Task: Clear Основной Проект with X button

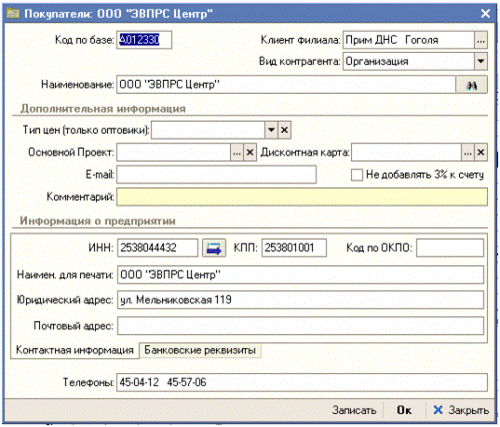Action: [250, 152]
